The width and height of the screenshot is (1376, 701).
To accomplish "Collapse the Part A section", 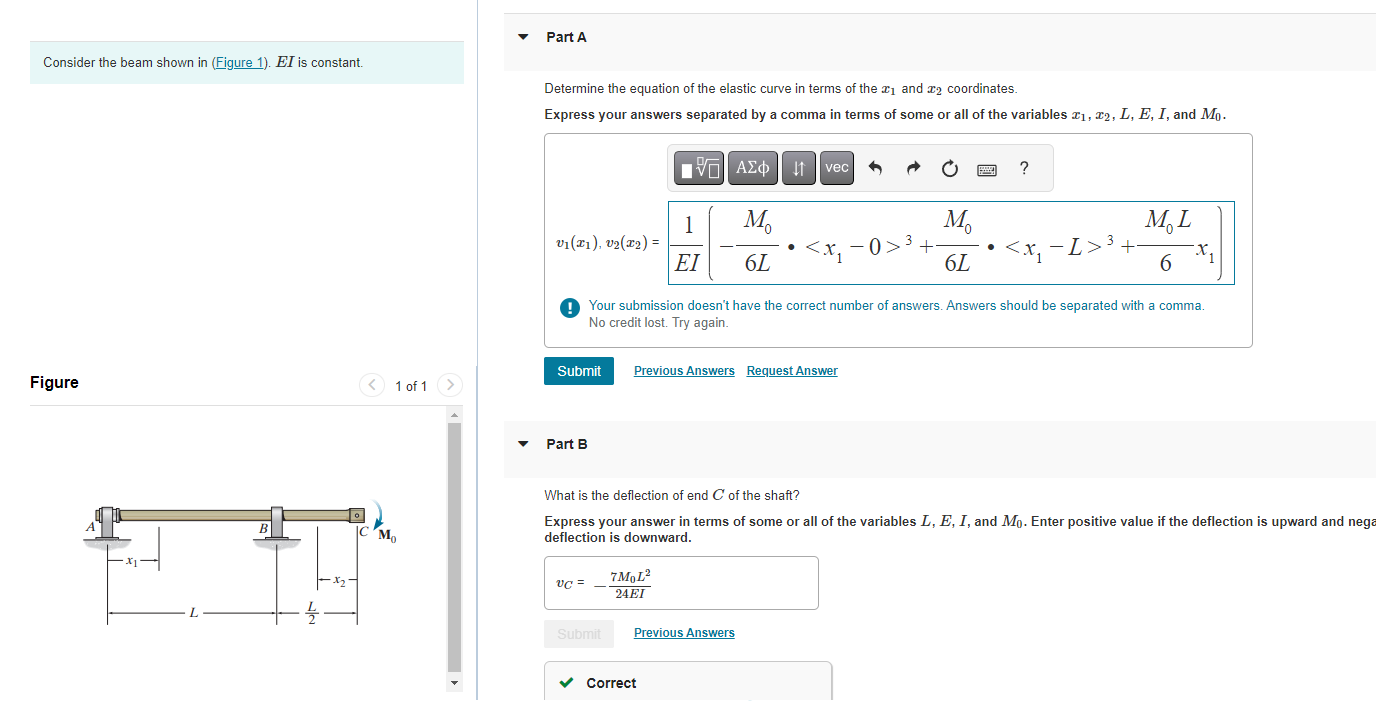I will coord(522,36).
